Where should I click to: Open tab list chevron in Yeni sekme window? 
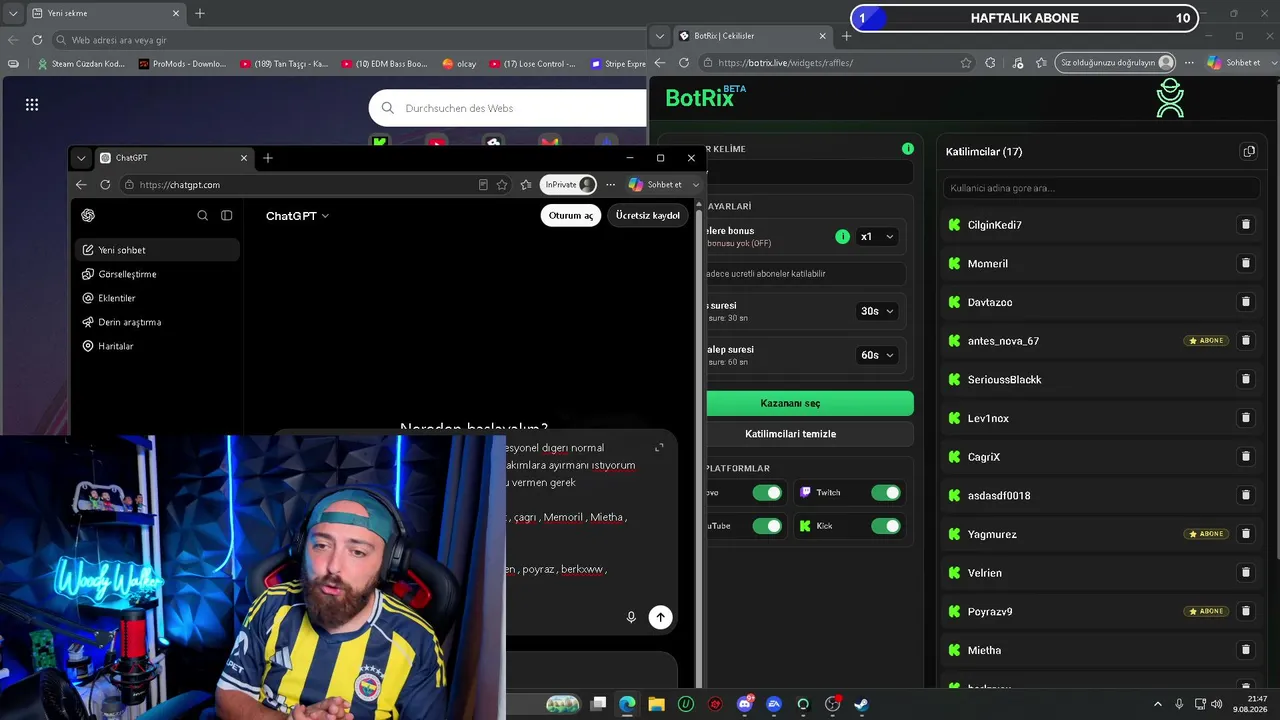(x=11, y=14)
